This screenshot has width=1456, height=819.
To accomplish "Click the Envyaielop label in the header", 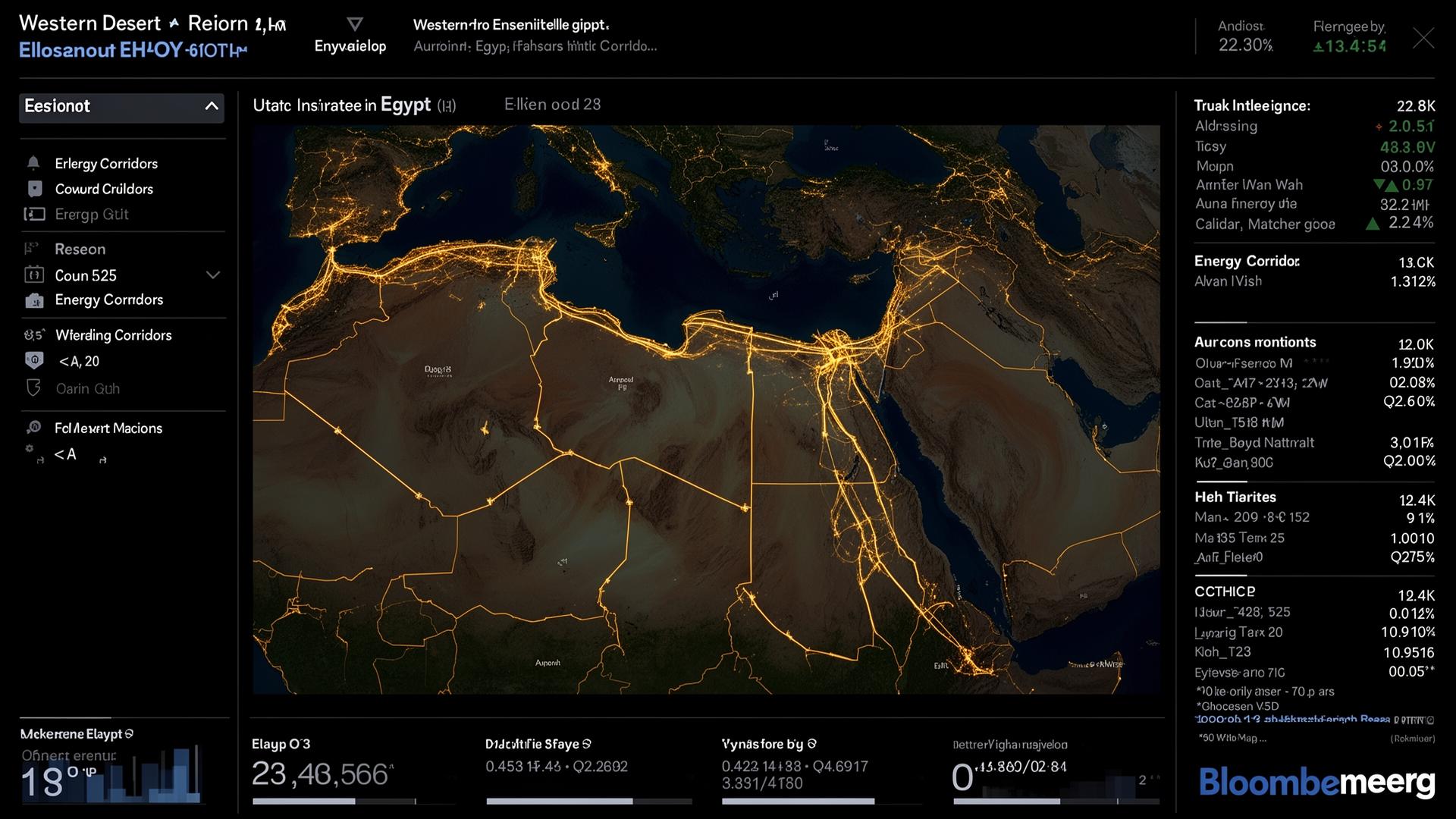I will (350, 46).
